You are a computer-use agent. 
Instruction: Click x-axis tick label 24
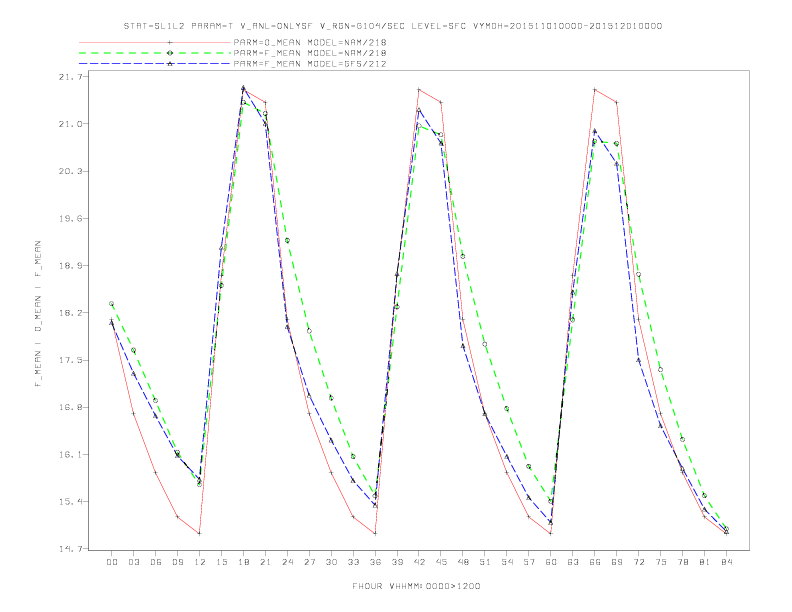click(287, 562)
